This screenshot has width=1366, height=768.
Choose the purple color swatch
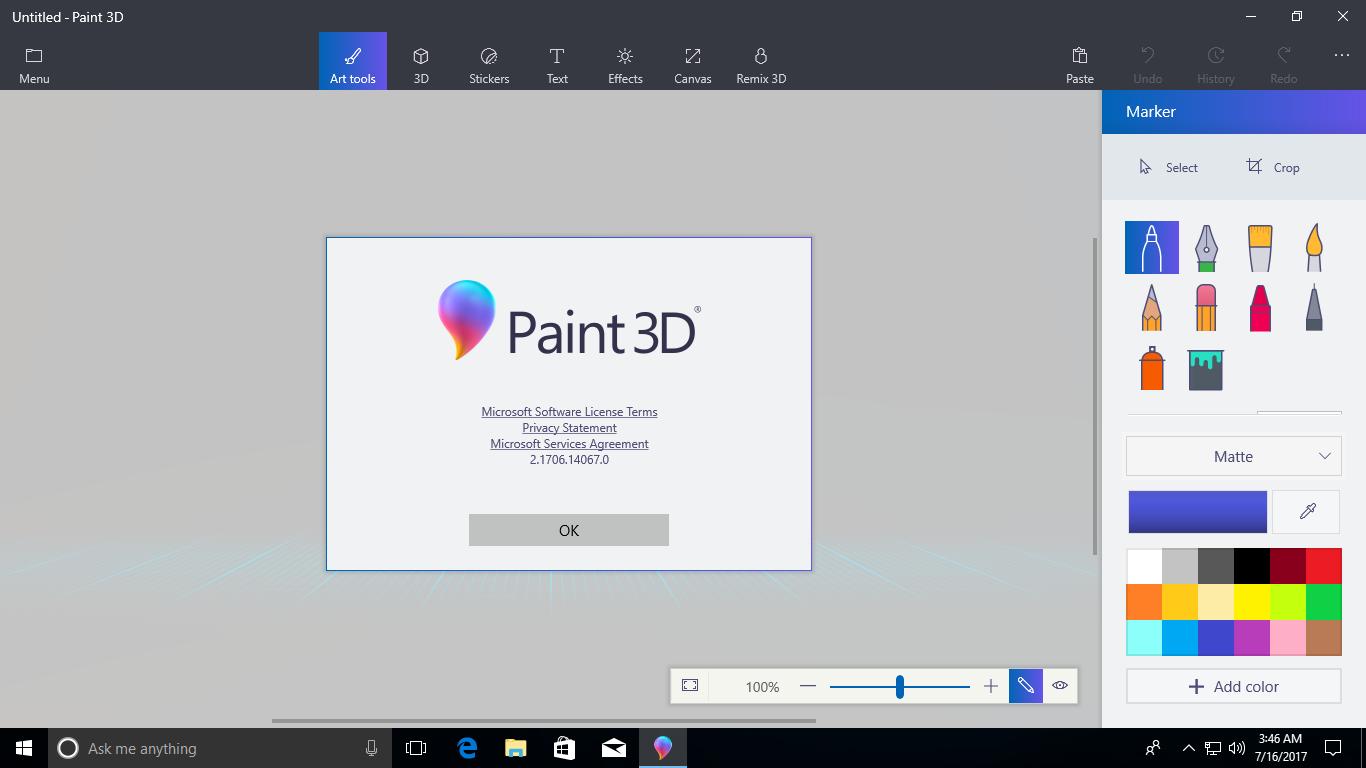[1252, 638]
